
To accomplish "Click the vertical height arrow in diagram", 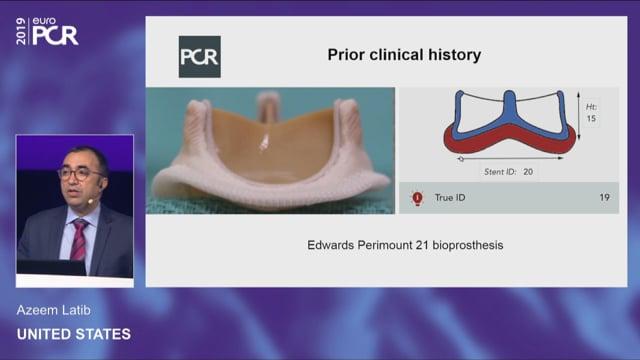I will click(578, 116).
